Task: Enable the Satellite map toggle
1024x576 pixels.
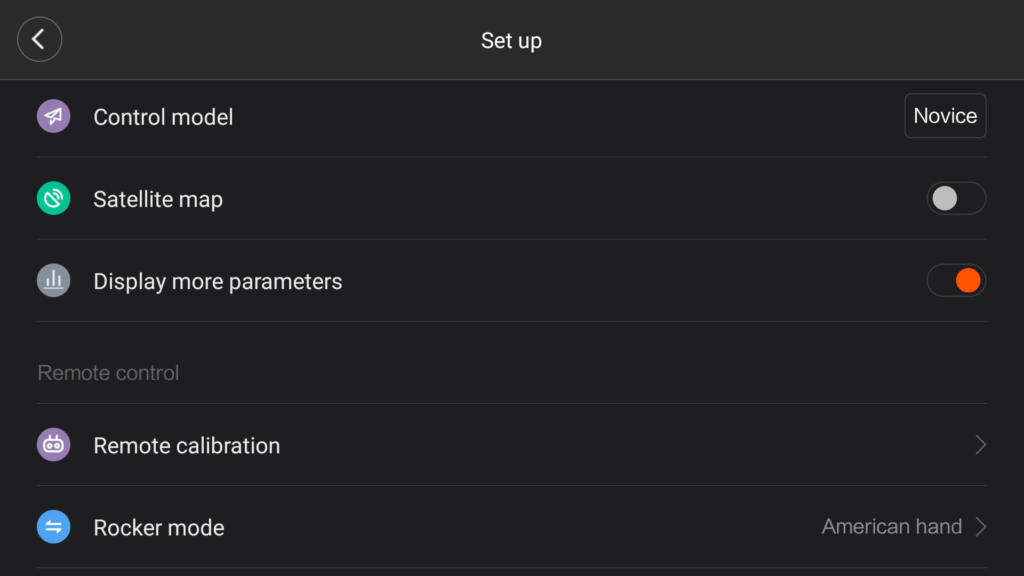Action: (x=956, y=199)
